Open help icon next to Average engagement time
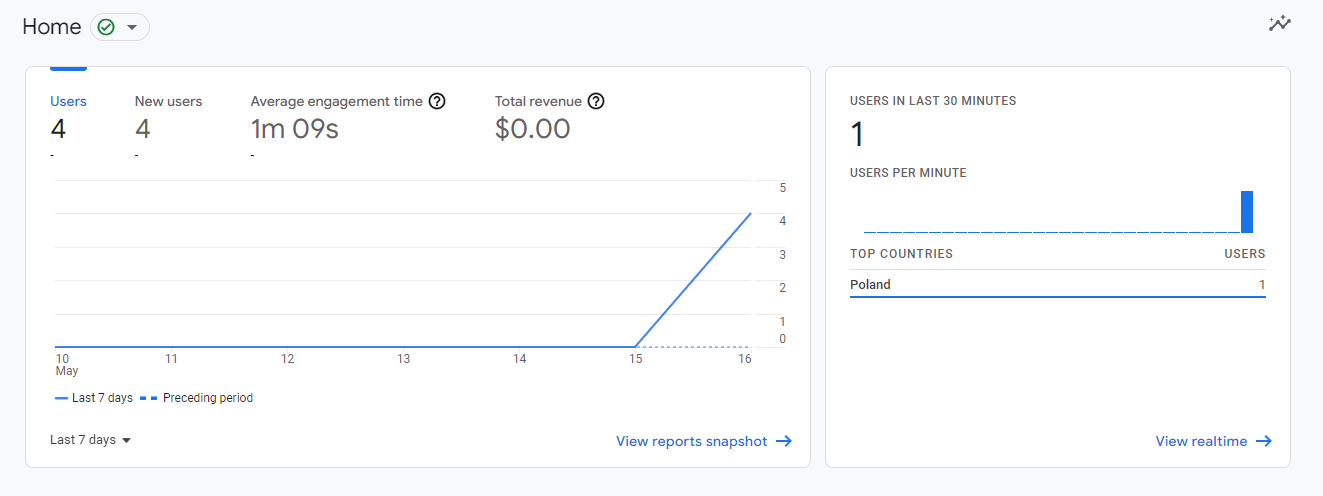 (x=437, y=101)
